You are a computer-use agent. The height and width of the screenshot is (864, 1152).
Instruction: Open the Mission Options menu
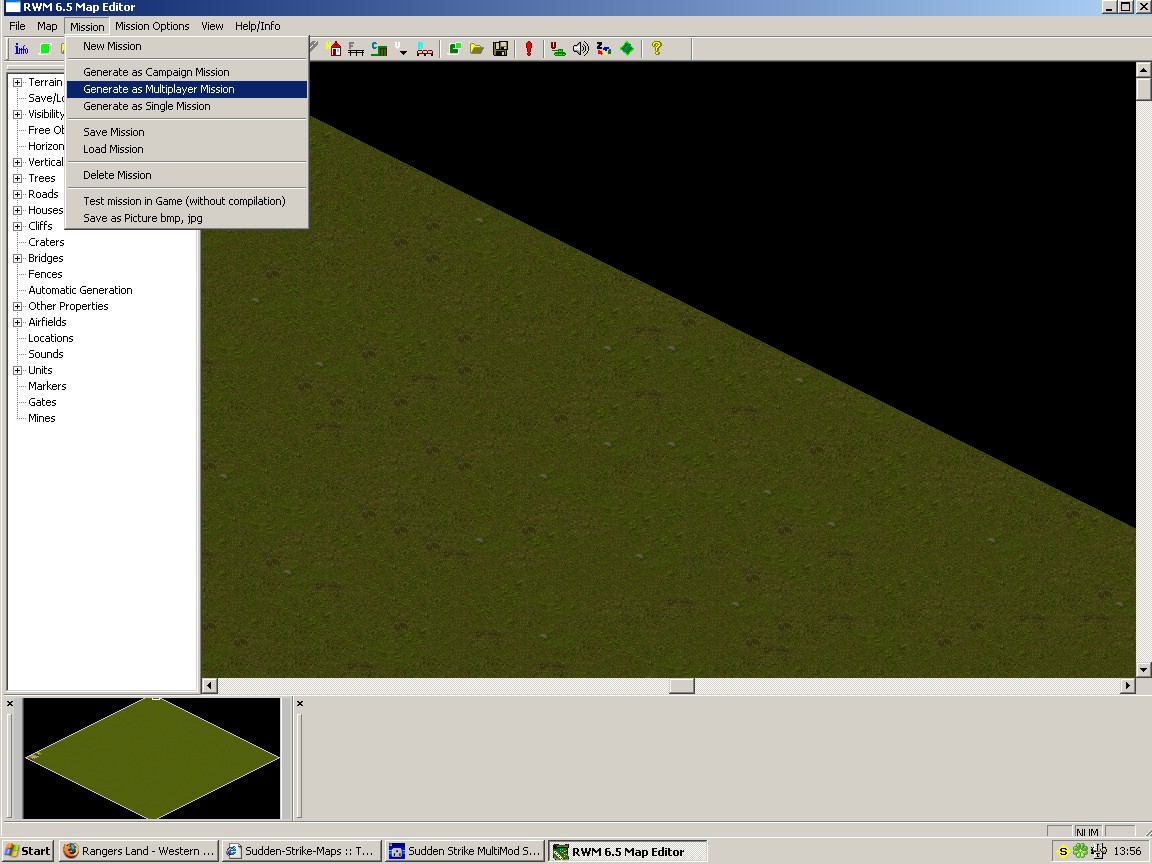point(152,26)
